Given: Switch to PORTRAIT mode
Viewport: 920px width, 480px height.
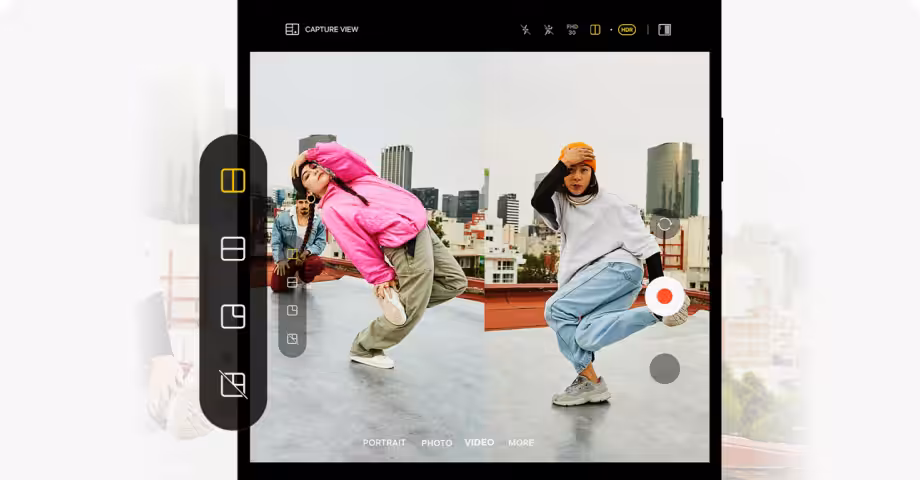Looking at the screenshot, I should [x=384, y=442].
